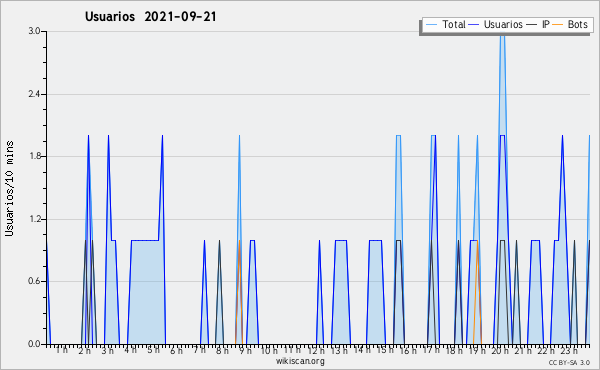Click the '1 h' x-axis label
Viewport: 600px width, 370px height.
[x=62, y=350]
